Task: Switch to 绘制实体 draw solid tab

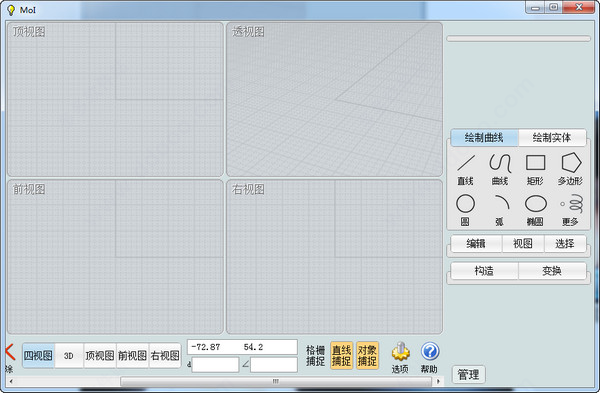Action: tap(552, 138)
